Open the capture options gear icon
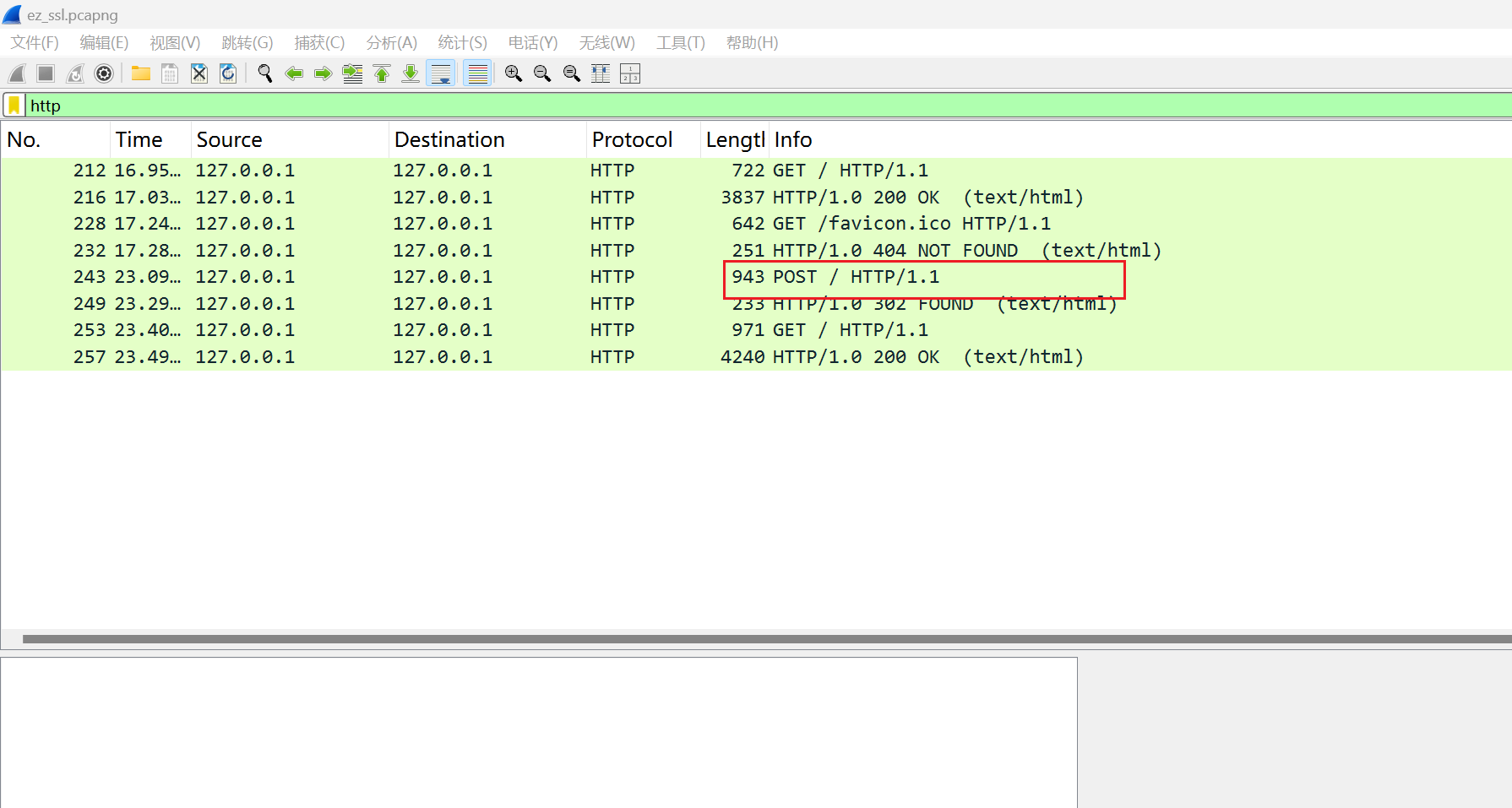 pos(104,74)
